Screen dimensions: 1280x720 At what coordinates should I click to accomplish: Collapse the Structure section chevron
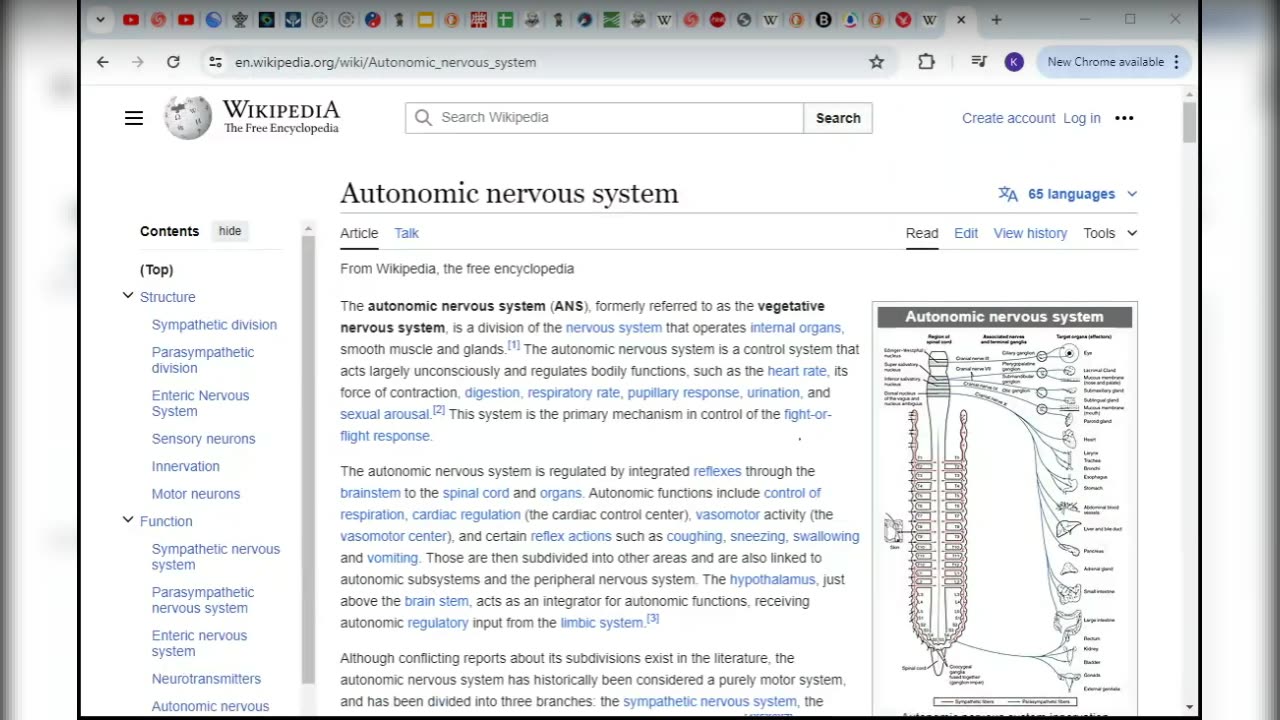pos(128,296)
